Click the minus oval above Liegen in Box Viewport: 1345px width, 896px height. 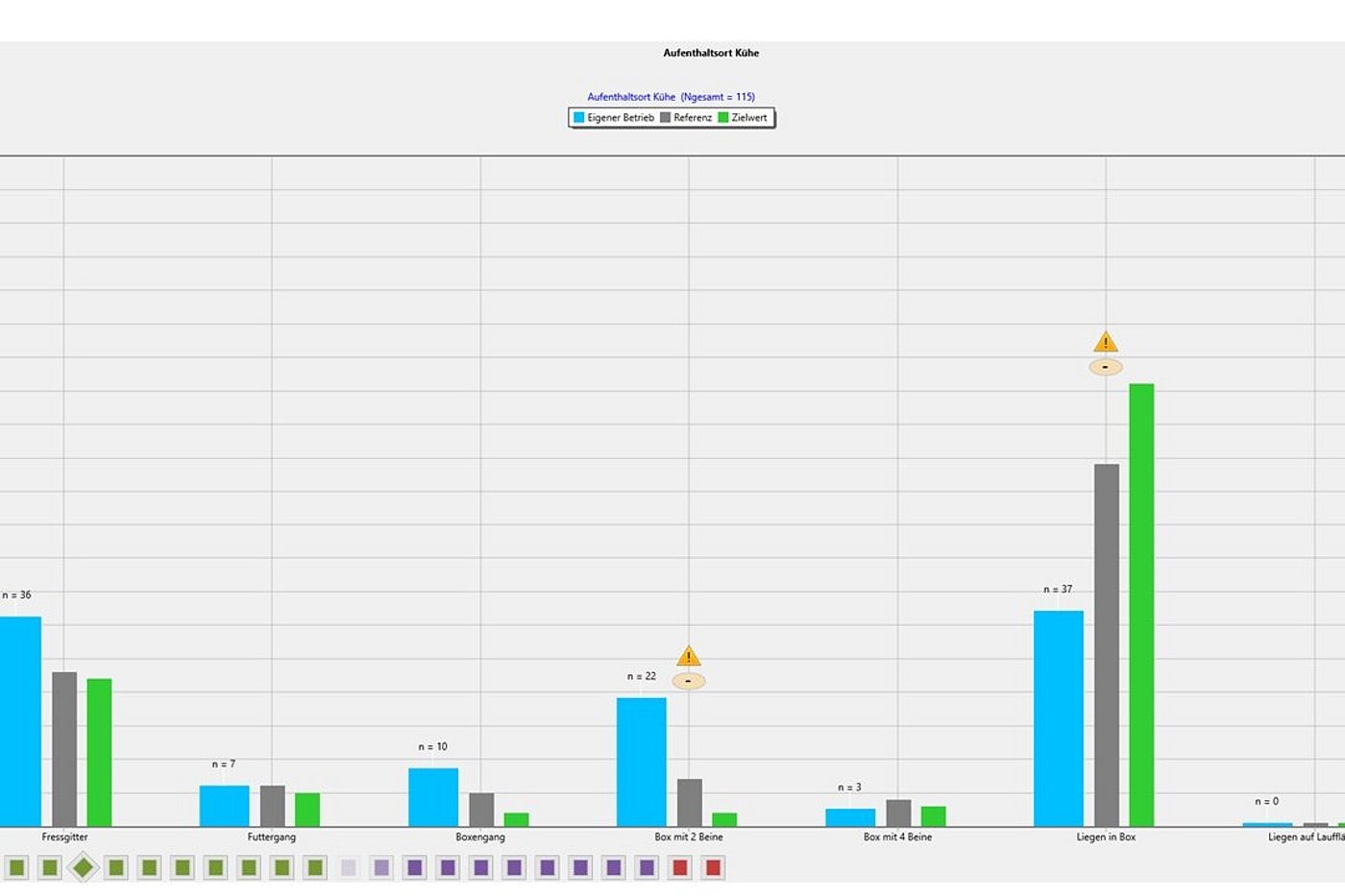(x=1106, y=367)
